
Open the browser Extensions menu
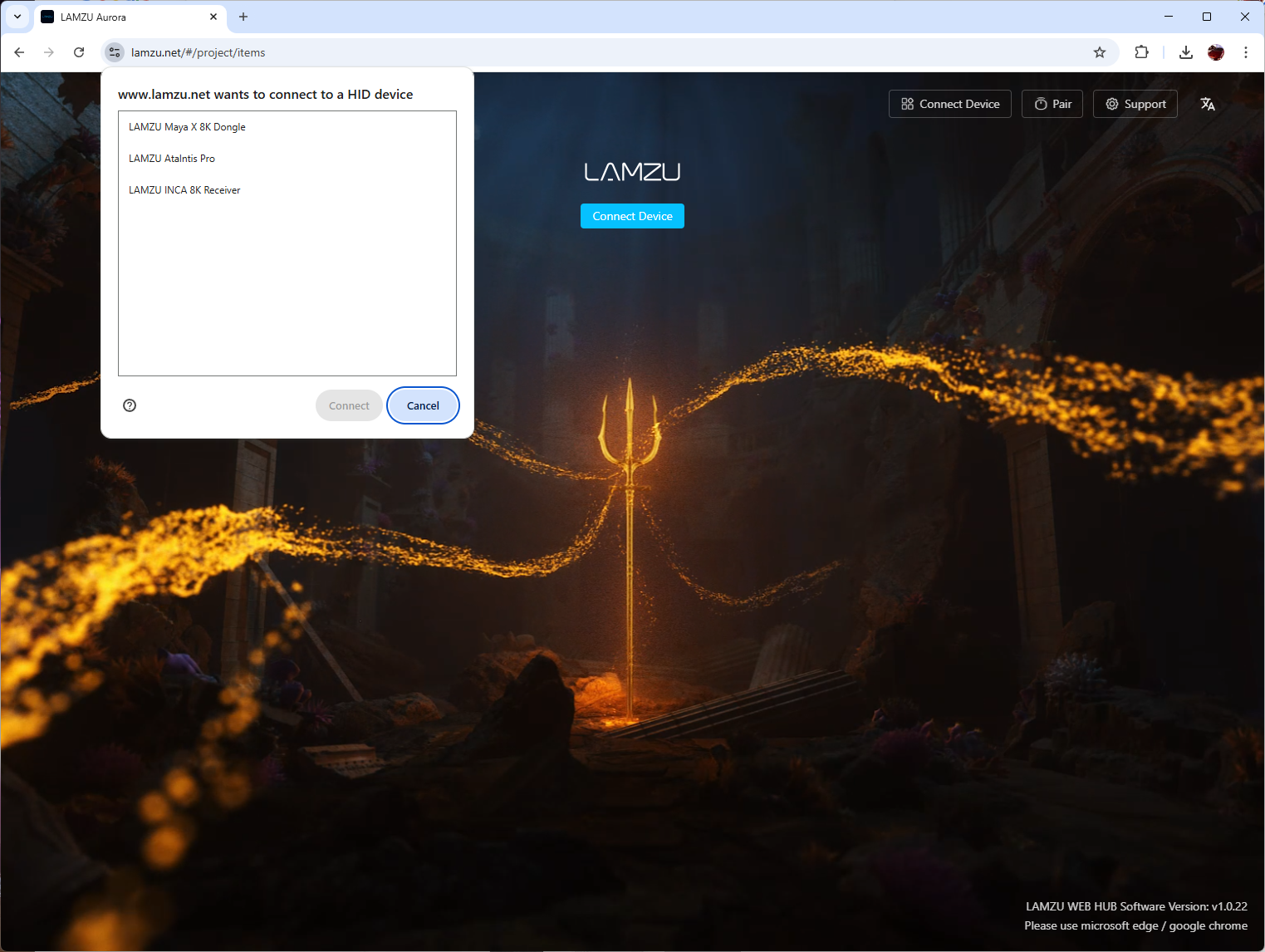coord(1142,52)
